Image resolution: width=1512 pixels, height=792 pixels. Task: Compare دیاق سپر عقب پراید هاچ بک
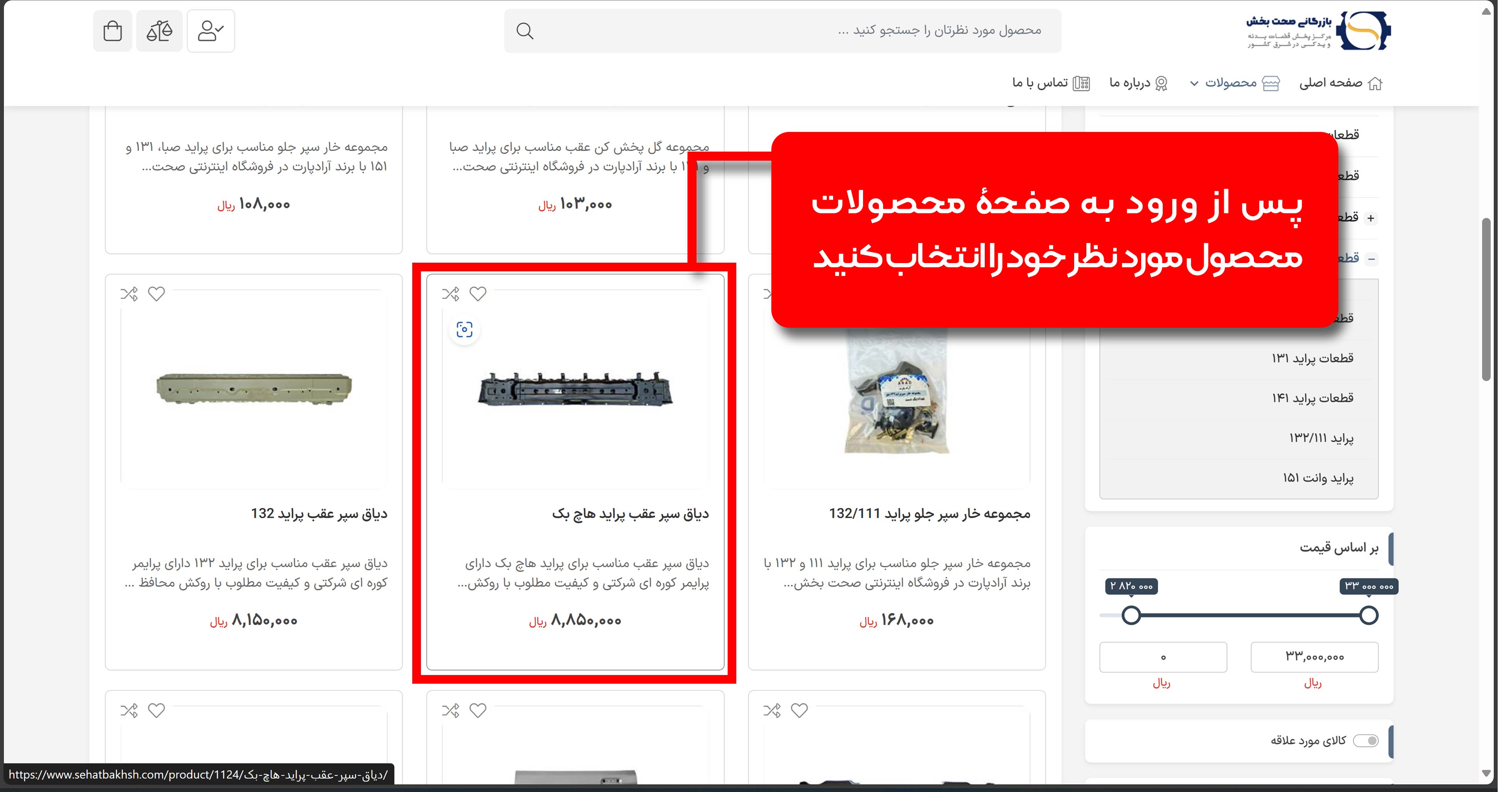coord(451,293)
